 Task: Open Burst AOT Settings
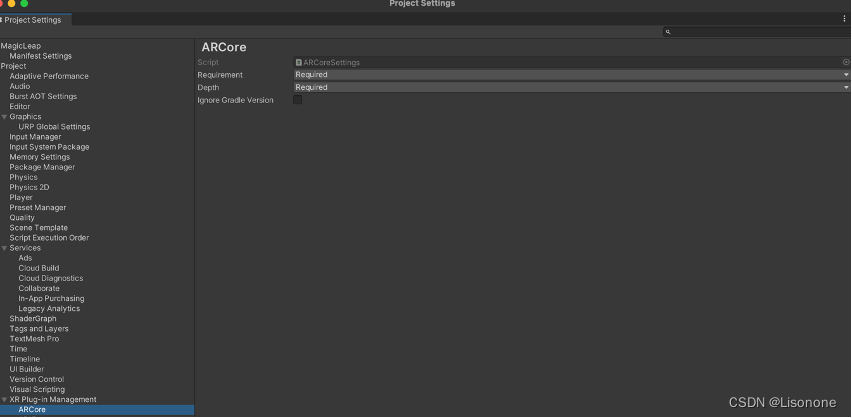[x=43, y=97]
